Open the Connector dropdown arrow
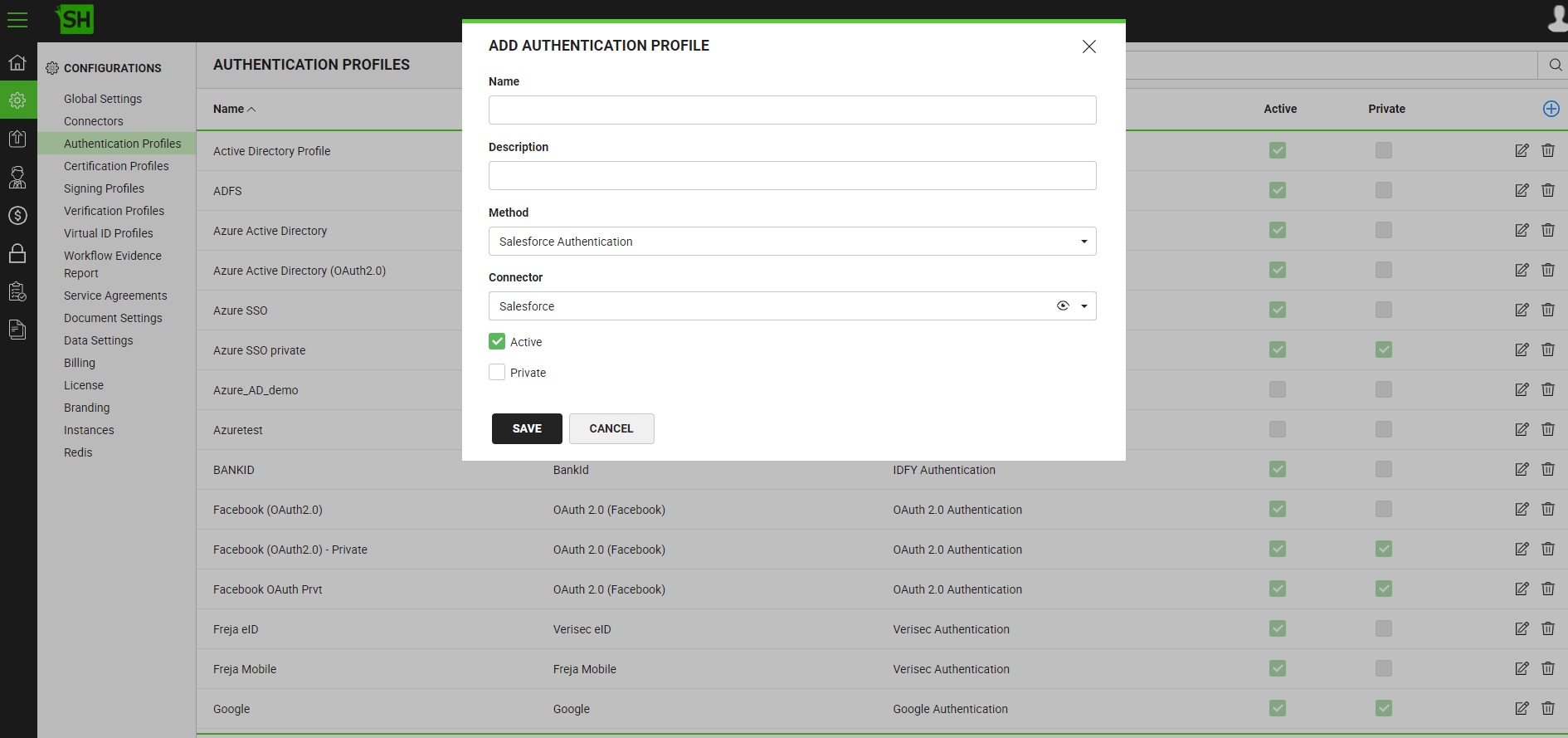This screenshot has width=1568, height=738. coord(1083,306)
